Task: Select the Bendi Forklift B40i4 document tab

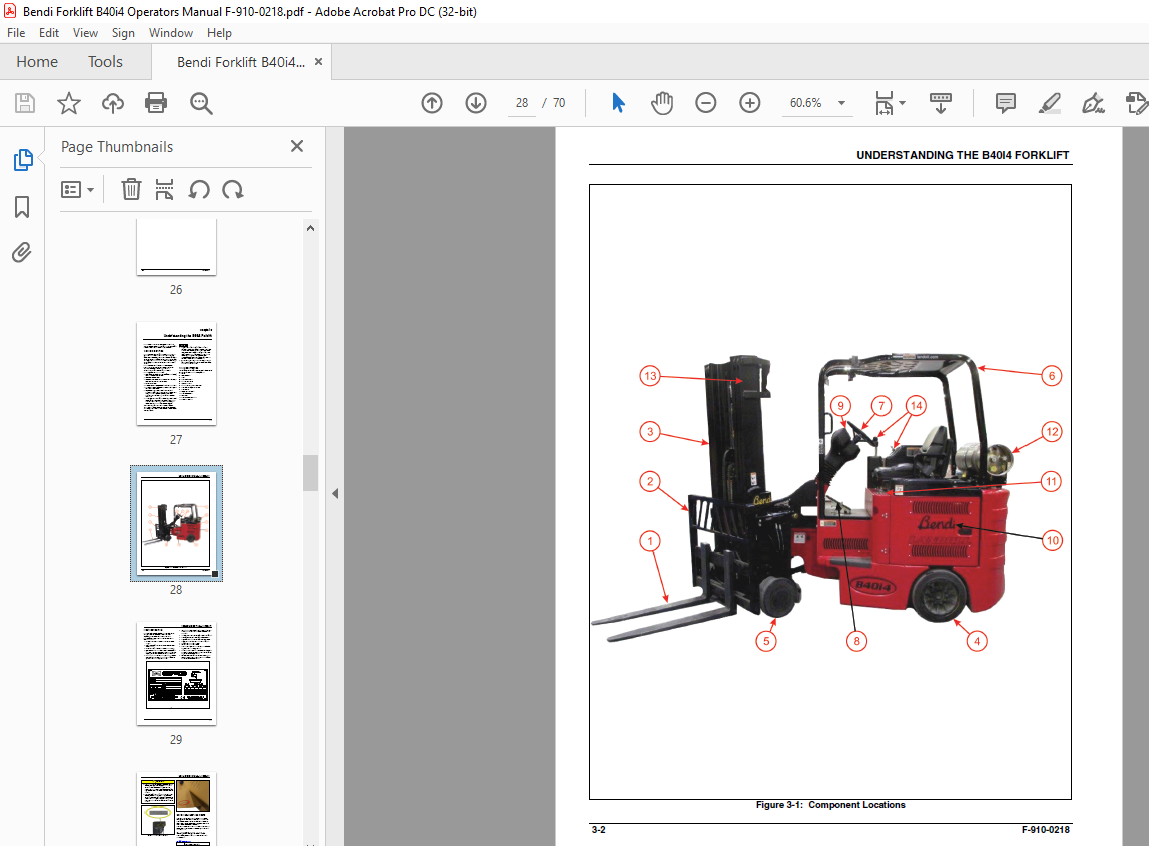Action: (x=241, y=62)
